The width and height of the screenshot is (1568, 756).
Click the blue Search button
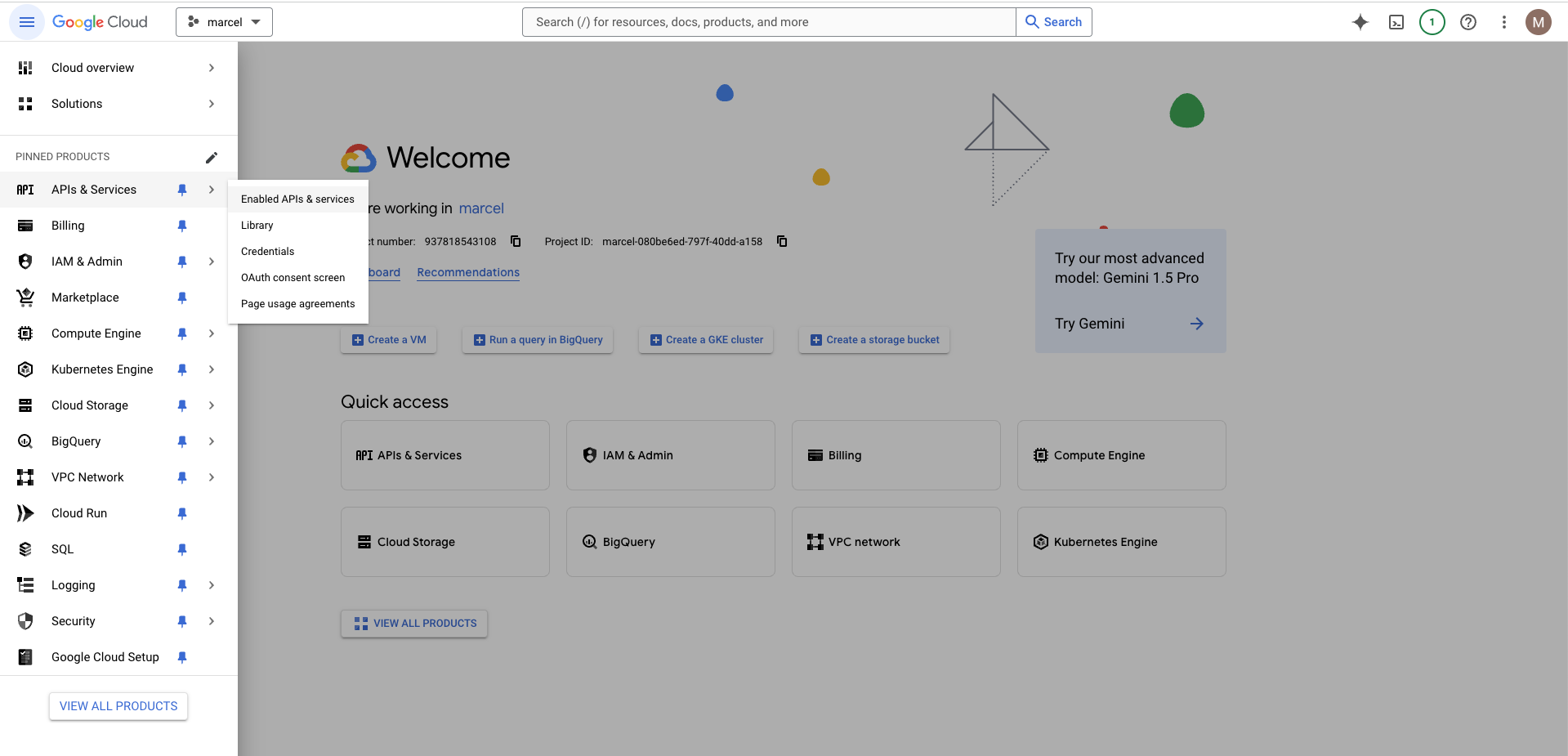coord(1054,22)
